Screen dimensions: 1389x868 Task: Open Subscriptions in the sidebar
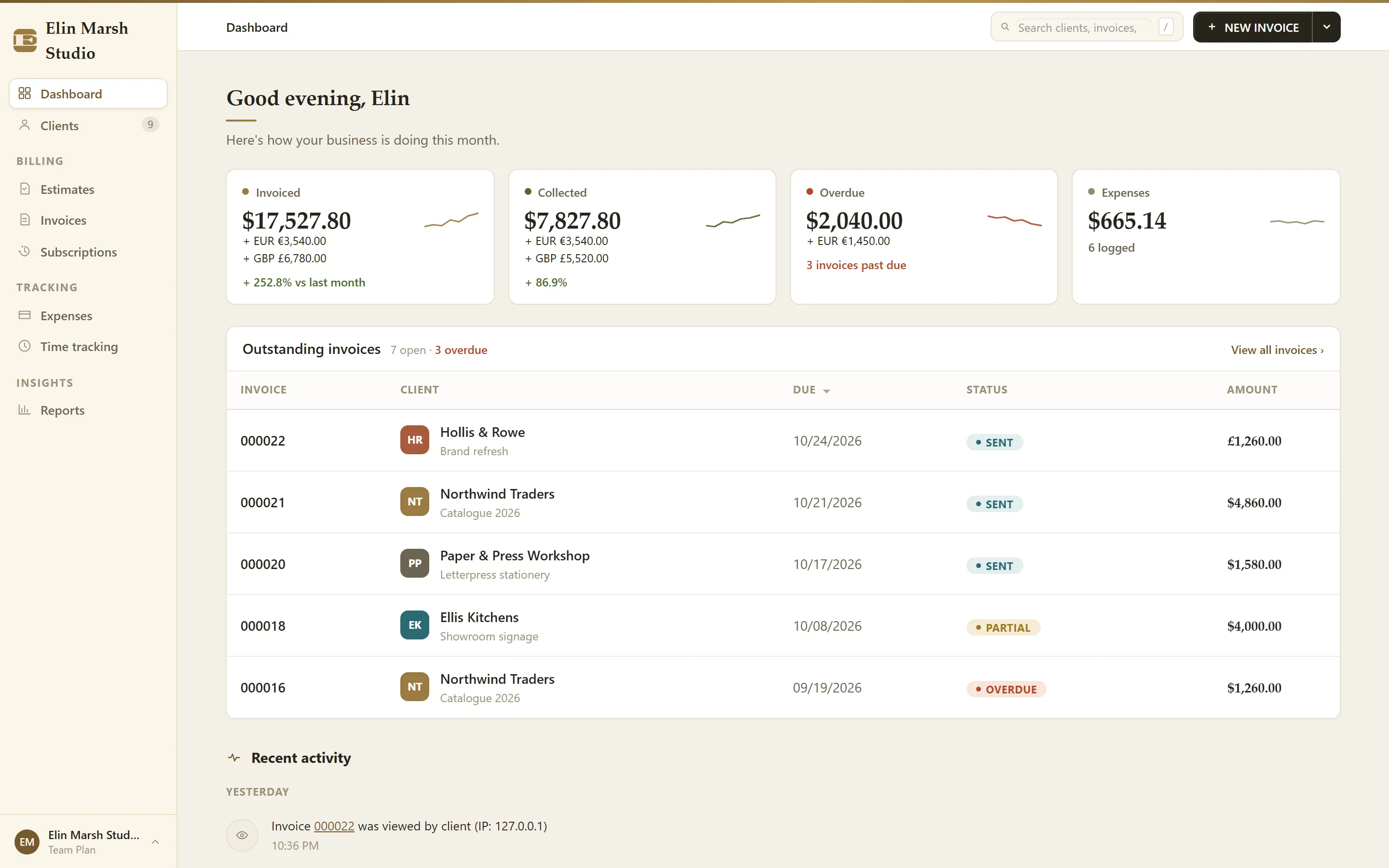pyautogui.click(x=88, y=251)
